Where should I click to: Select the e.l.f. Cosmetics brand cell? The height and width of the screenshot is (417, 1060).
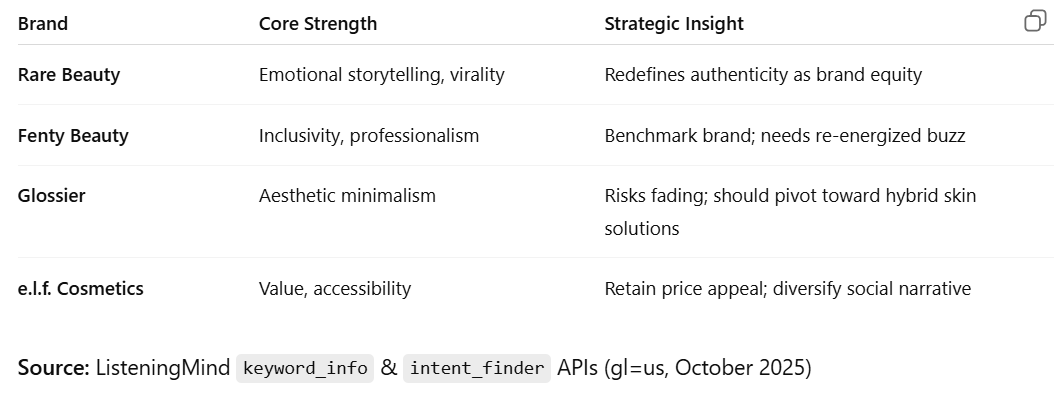81,289
